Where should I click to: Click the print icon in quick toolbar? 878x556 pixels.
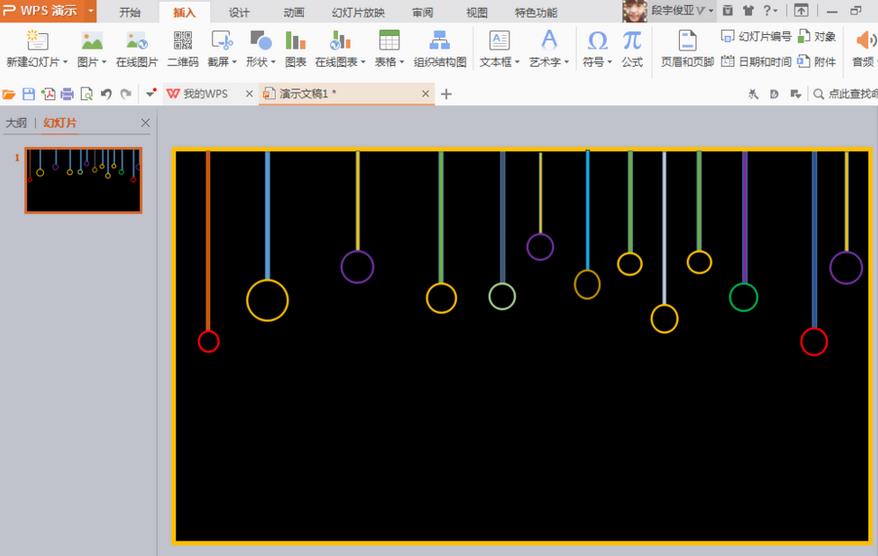[x=67, y=94]
